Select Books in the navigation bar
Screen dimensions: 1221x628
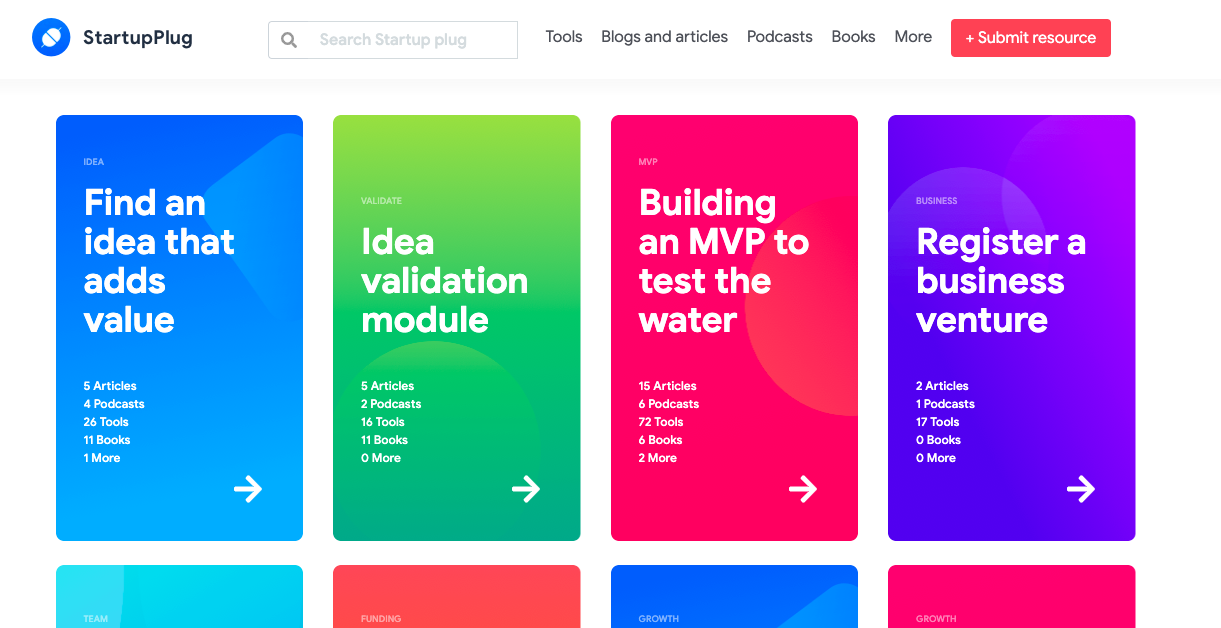pos(853,37)
